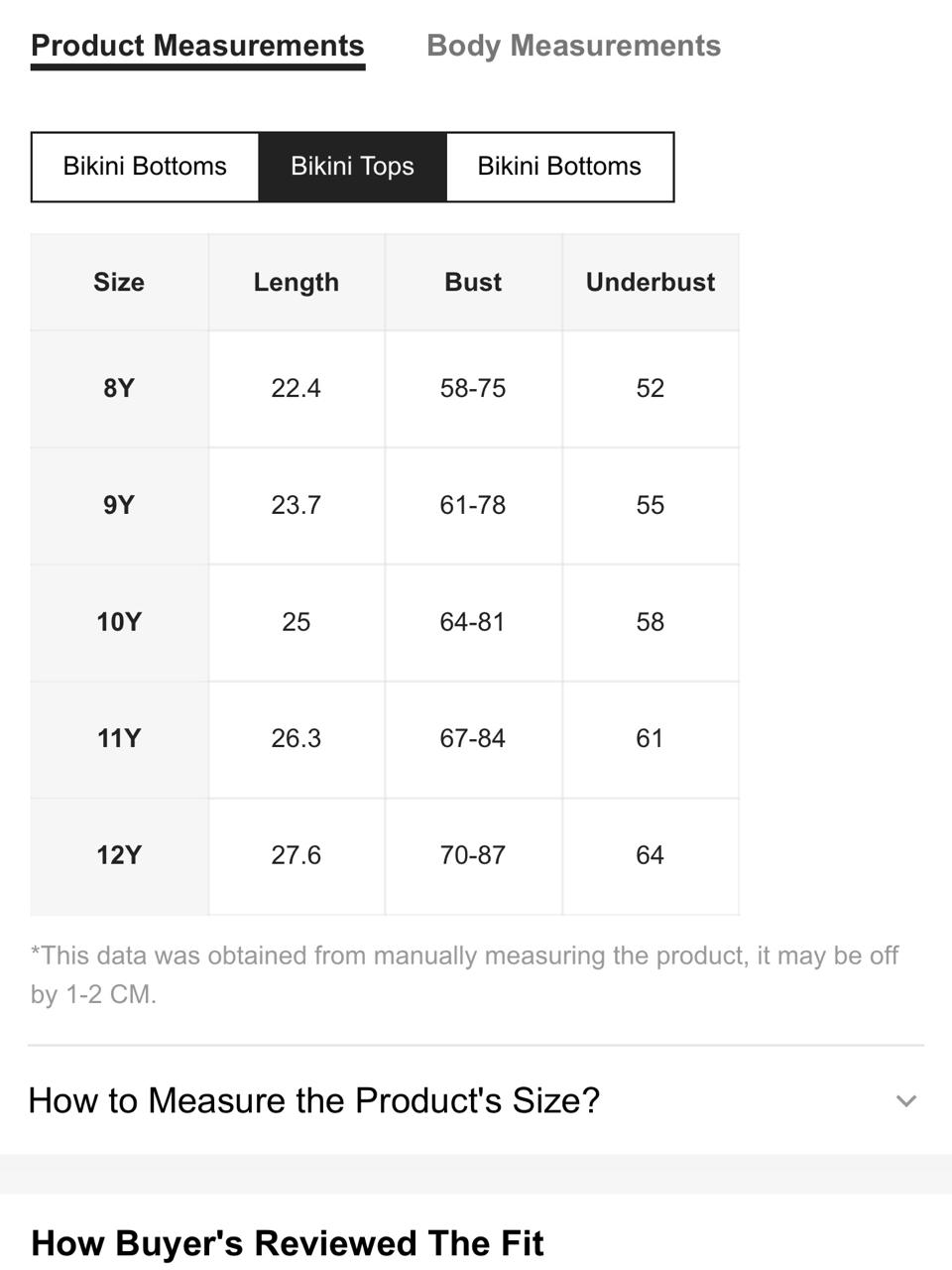
Task: Click the Length column header
Action: pyautogui.click(x=297, y=282)
